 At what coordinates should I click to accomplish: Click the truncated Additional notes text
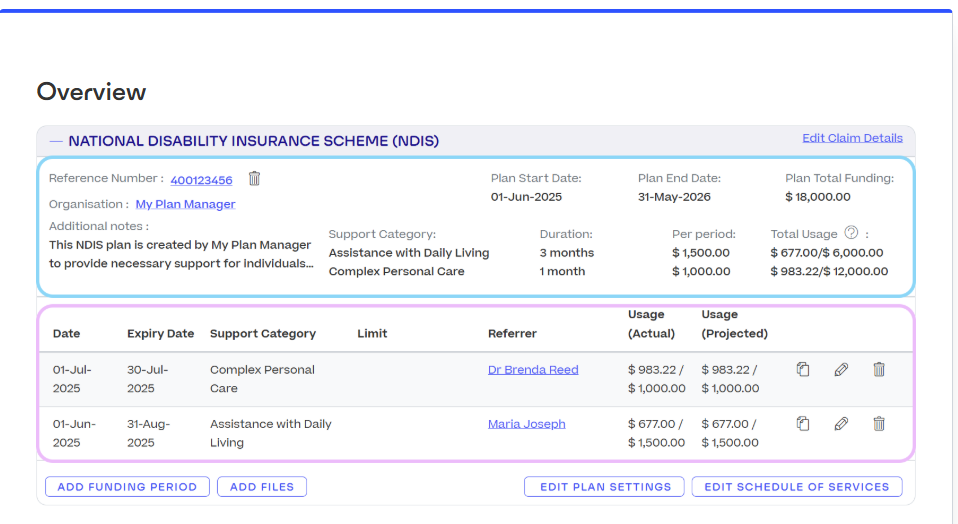180,254
